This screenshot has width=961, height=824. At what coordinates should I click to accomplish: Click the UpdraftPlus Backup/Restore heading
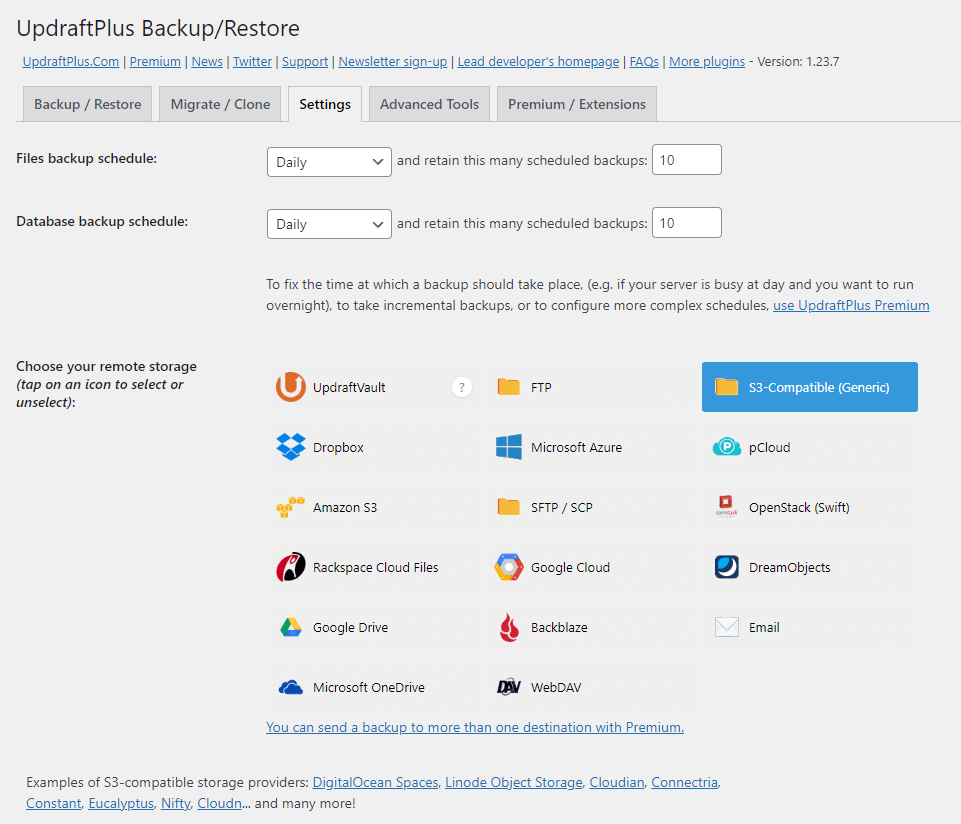tap(158, 28)
